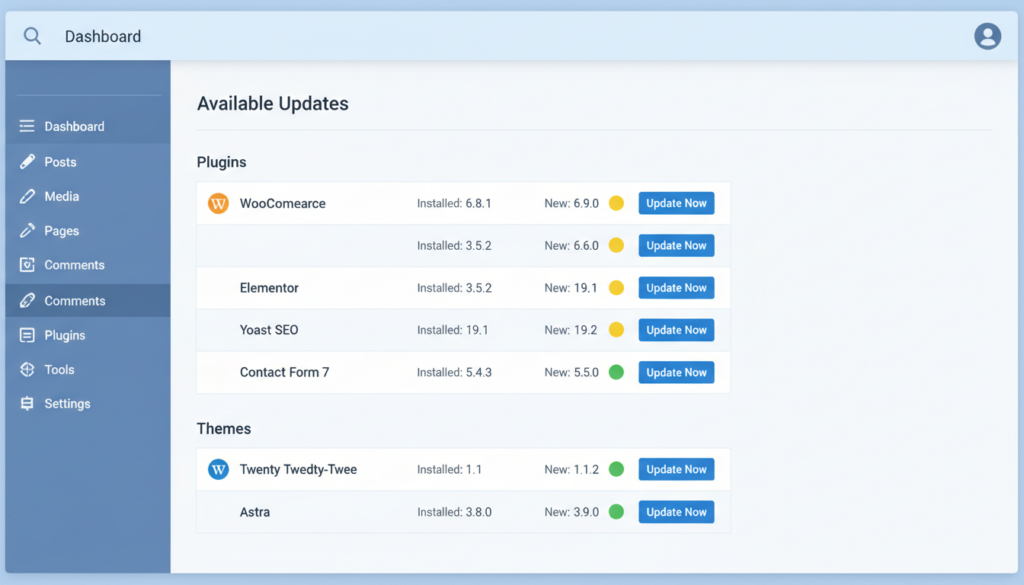The image size is (1024, 585).
Task: Click the Plugins icon in sidebar
Action: click(x=27, y=335)
